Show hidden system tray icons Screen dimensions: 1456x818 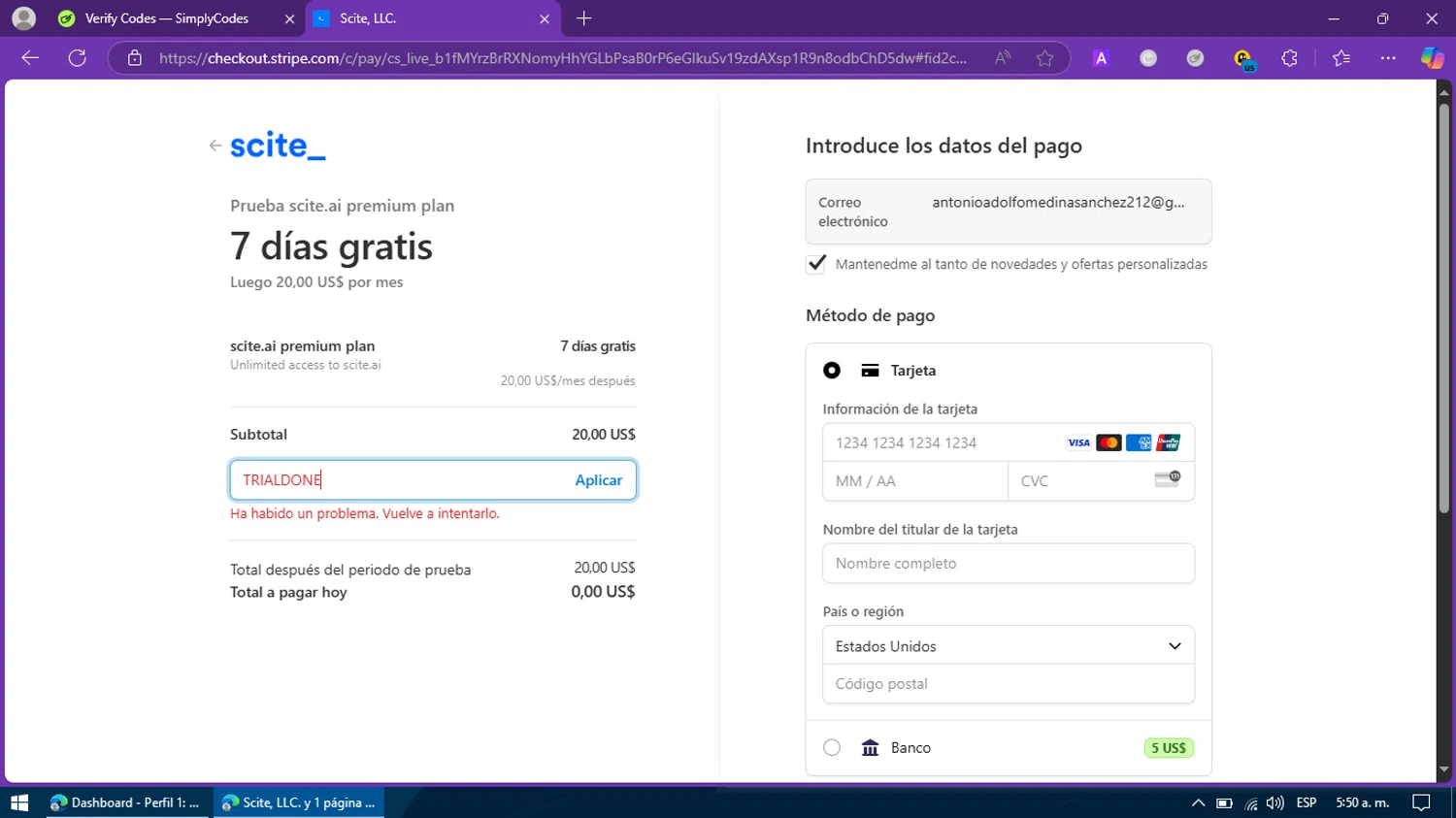(1198, 802)
